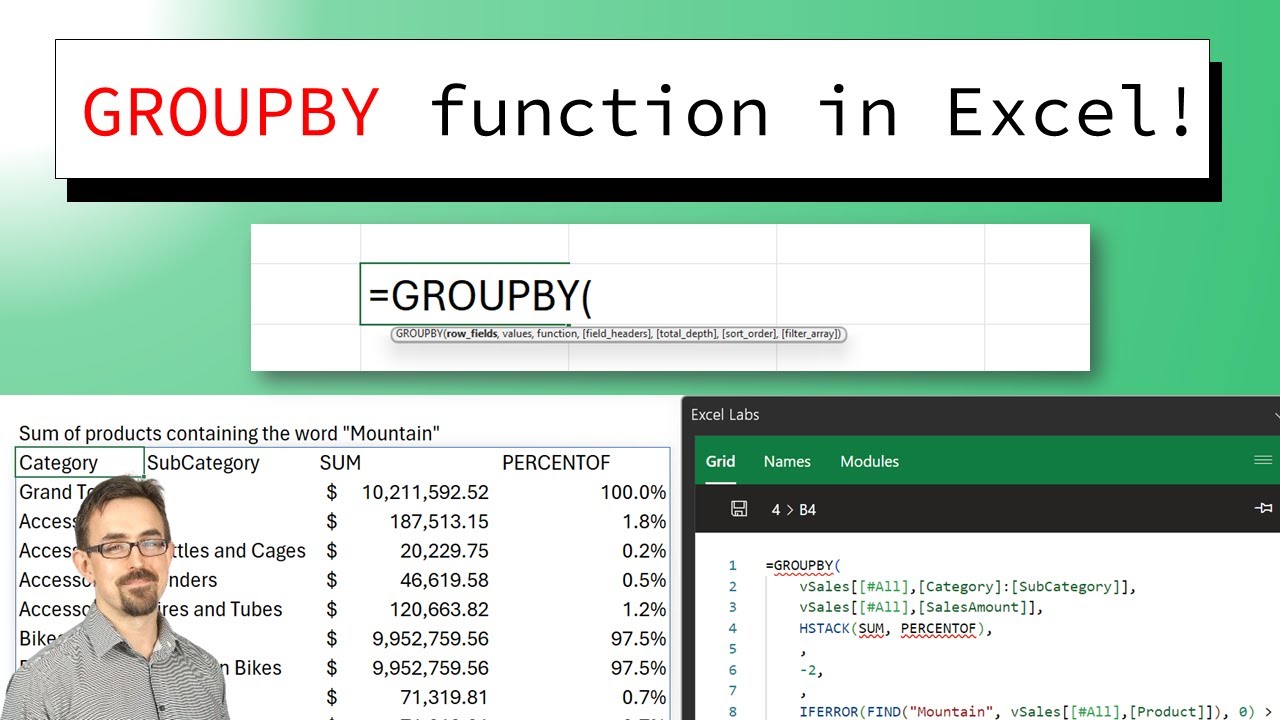Click row_fields in the GROUPBY tooltip

pos(471,334)
